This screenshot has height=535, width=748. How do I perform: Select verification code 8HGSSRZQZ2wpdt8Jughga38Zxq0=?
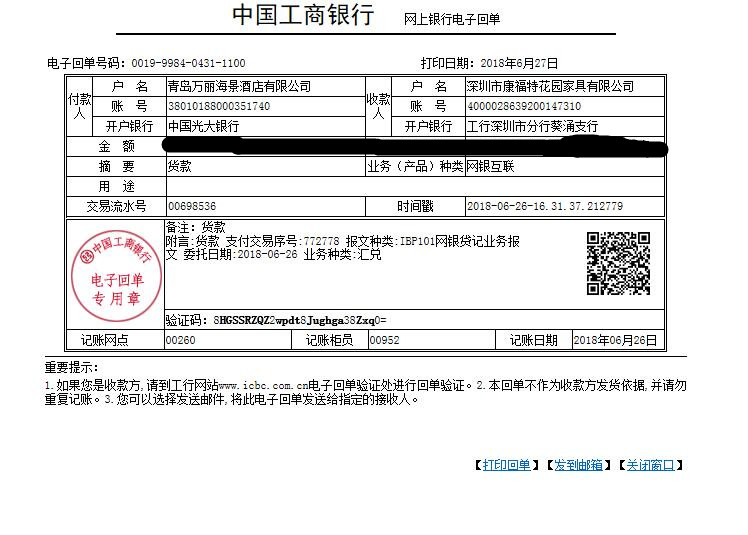coord(300,320)
